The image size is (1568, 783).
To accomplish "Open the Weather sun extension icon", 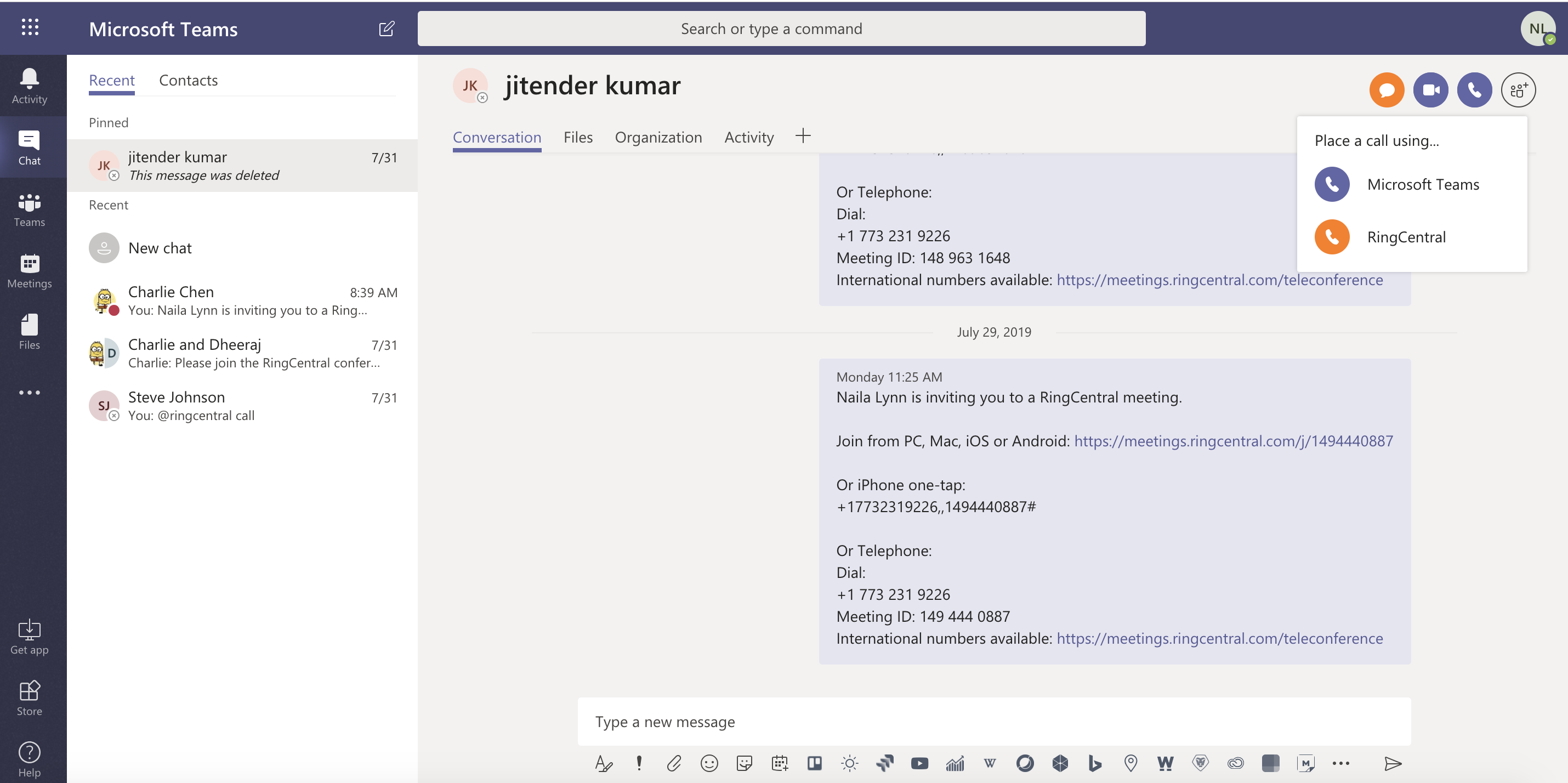I will [849, 763].
